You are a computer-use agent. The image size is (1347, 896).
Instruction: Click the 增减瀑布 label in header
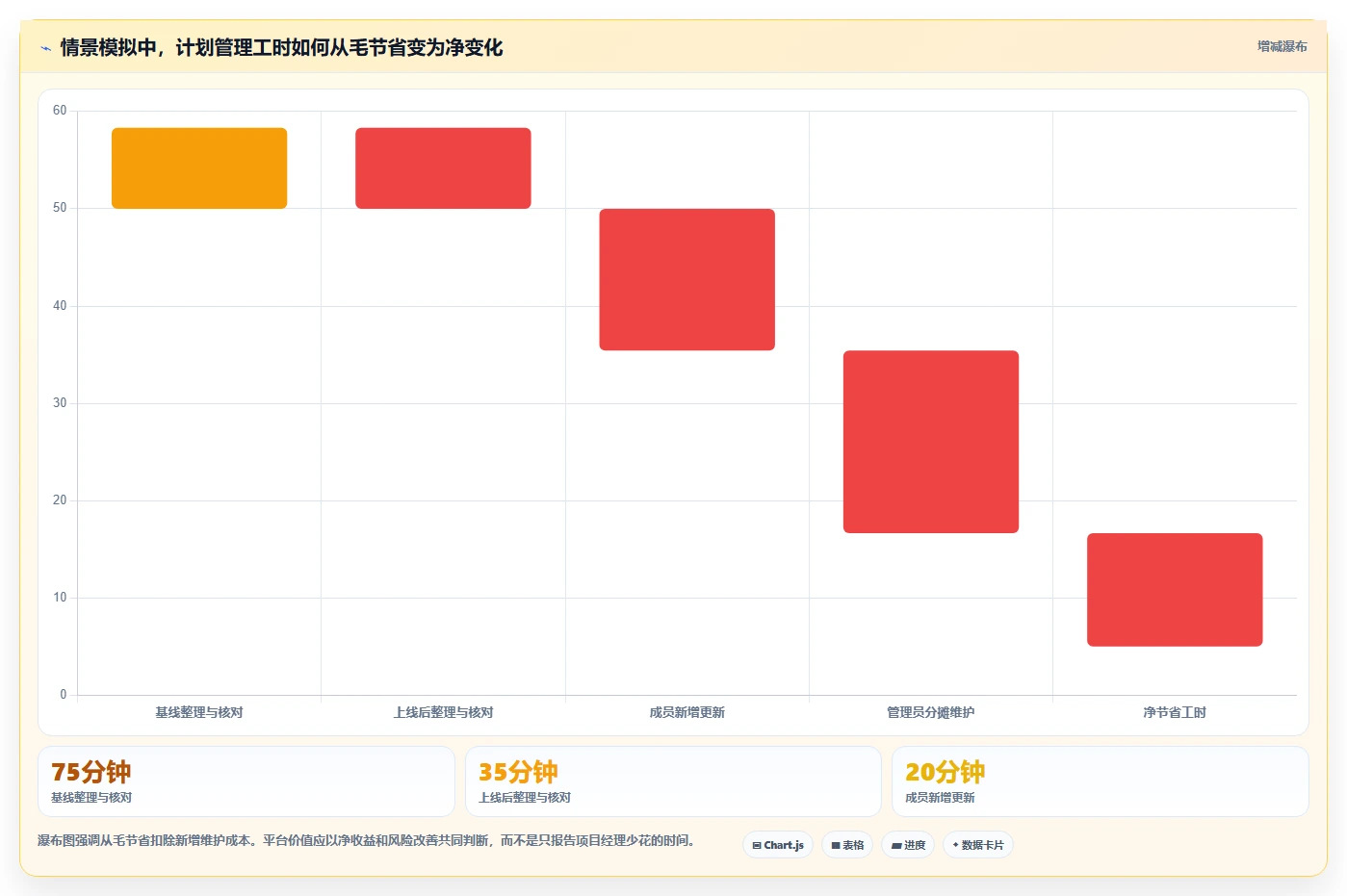1282,46
